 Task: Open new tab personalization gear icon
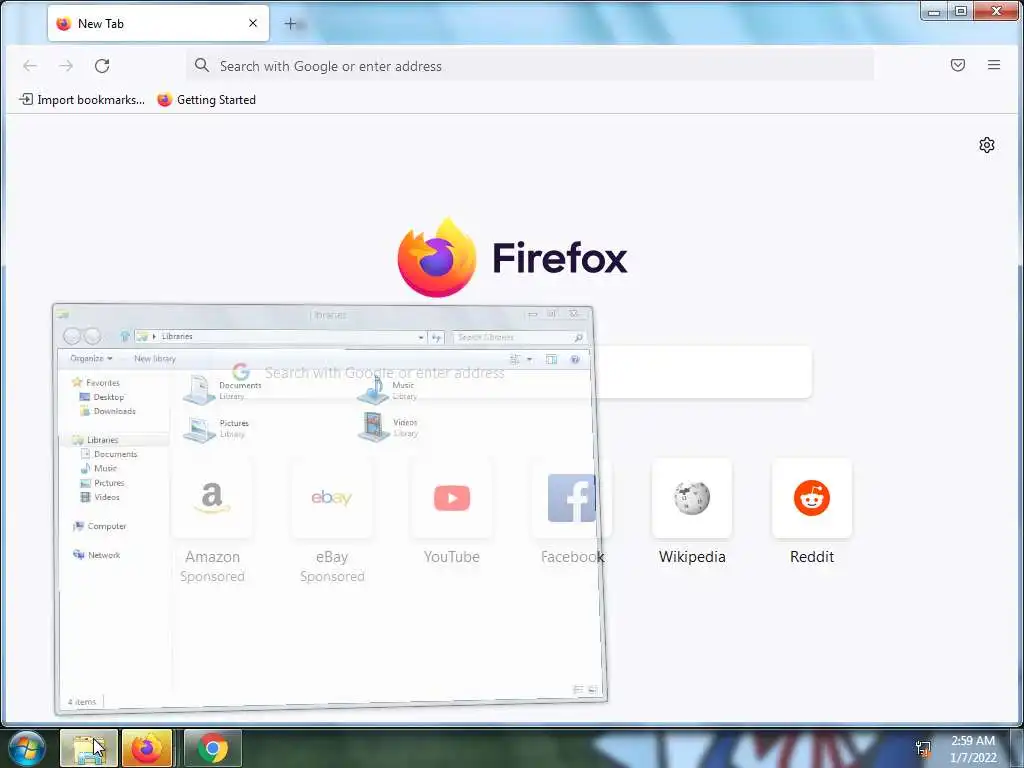pyautogui.click(x=986, y=145)
